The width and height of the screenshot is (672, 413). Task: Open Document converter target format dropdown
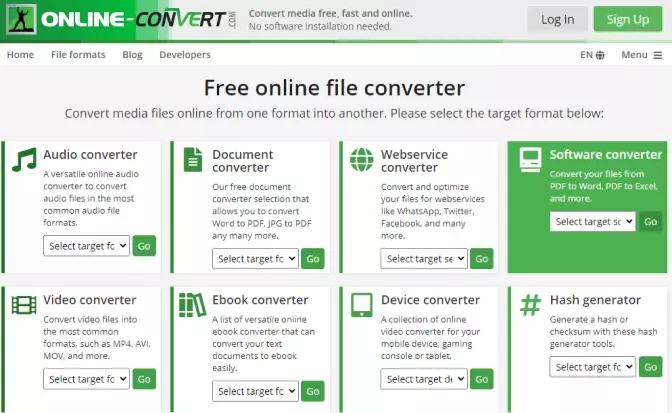coord(255,259)
